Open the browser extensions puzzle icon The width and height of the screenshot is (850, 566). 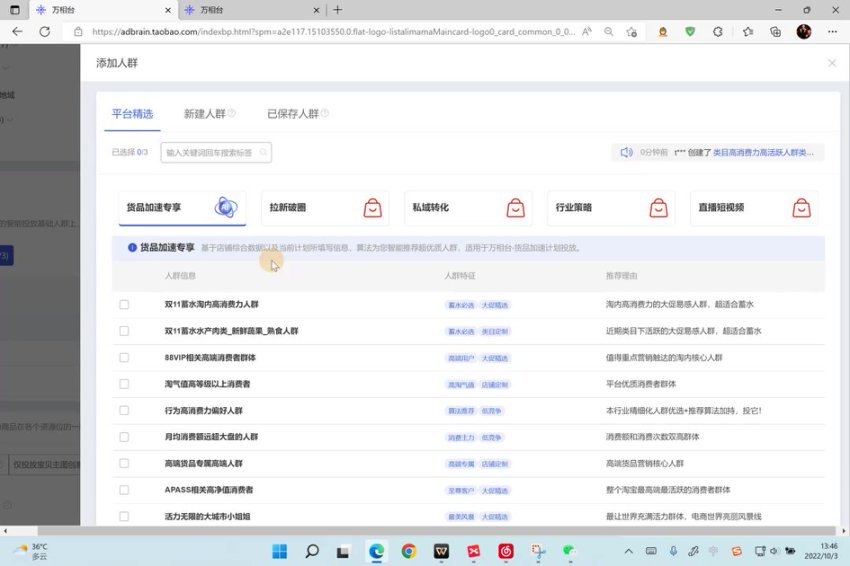[x=718, y=32]
